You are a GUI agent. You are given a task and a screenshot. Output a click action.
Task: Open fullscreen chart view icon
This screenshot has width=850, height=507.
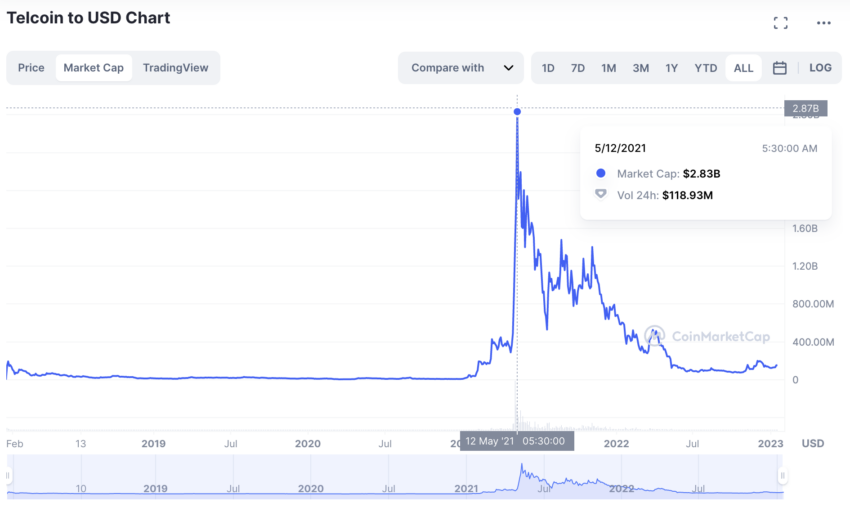click(x=780, y=23)
